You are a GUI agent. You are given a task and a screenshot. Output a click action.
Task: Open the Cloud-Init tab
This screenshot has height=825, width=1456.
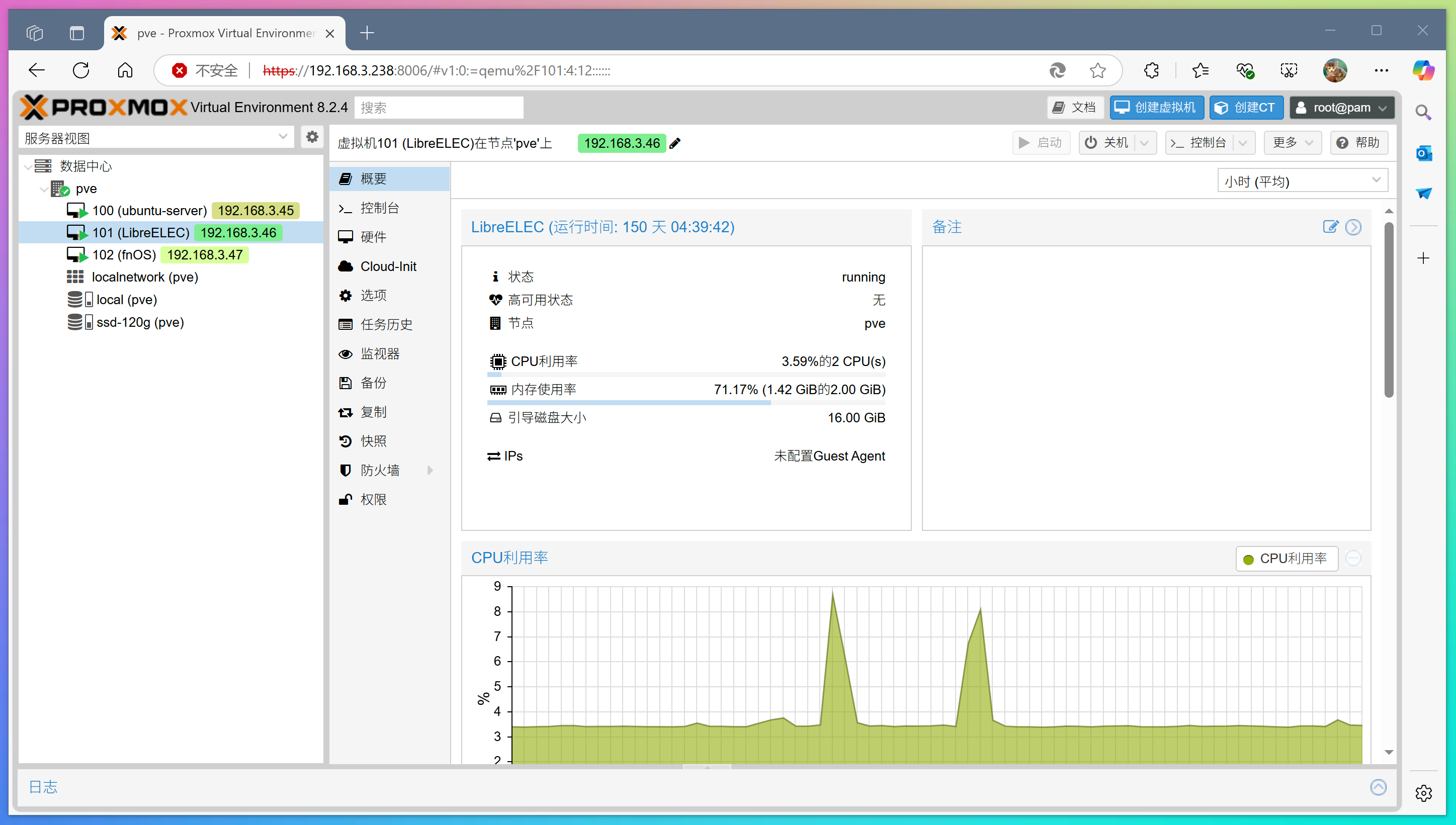click(x=388, y=266)
